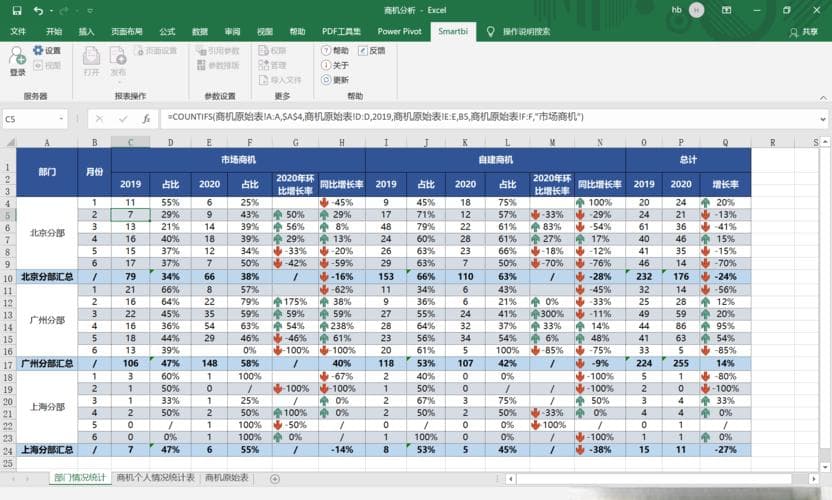Open the 商机原始表 sheet tab
This screenshot has width=832, height=500.
227,478
